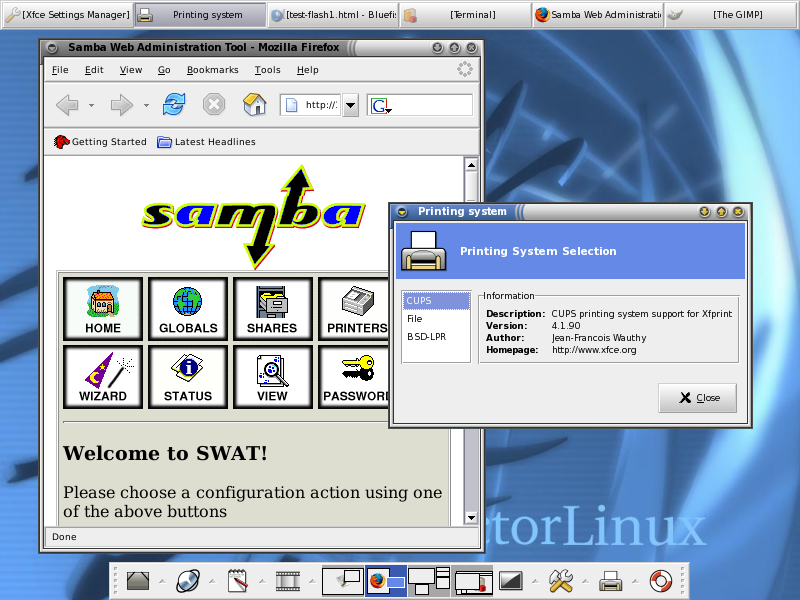Select the Samba Web Administration taskbar entry
The width and height of the screenshot is (800, 600).
[x=598, y=15]
